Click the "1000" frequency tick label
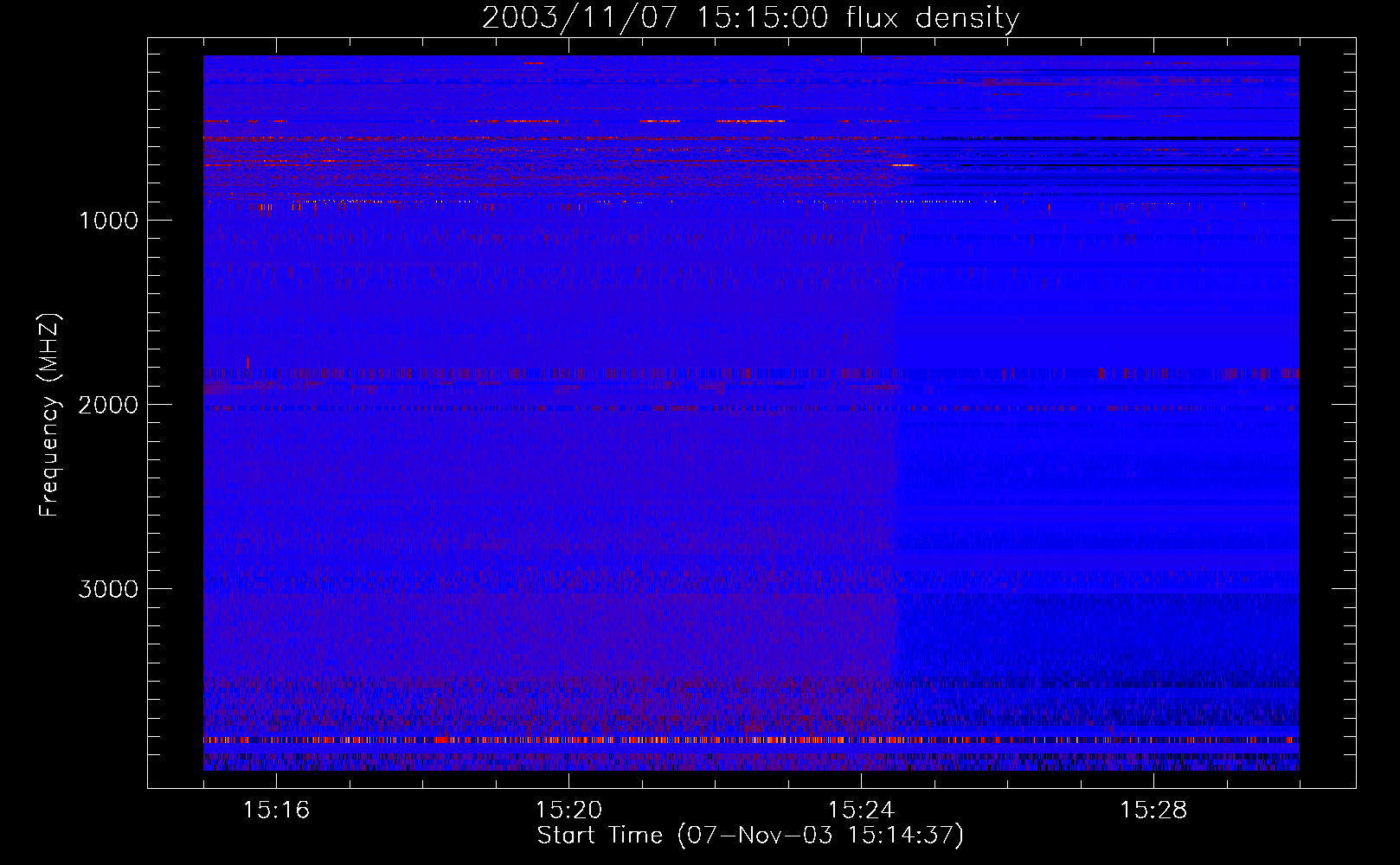This screenshot has height=865, width=1400. click(x=108, y=221)
